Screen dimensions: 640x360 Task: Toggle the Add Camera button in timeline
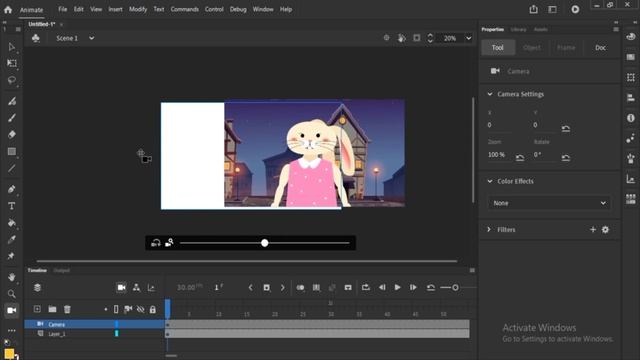[121, 288]
